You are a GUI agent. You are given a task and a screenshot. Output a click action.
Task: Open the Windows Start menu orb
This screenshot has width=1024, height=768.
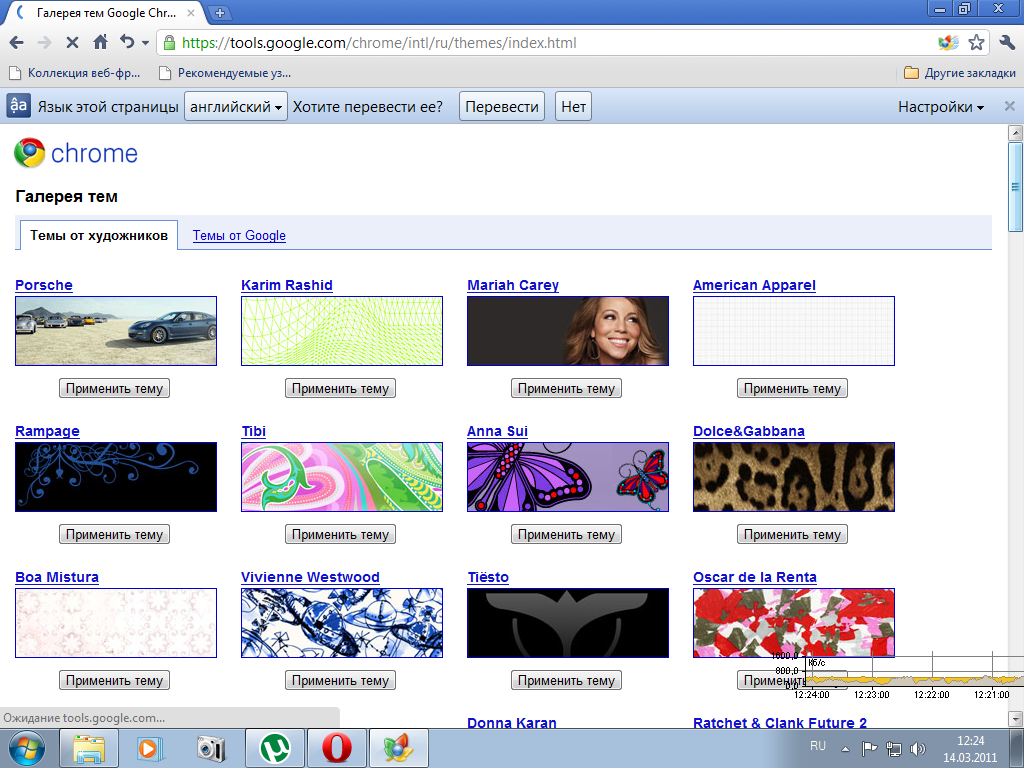27,748
